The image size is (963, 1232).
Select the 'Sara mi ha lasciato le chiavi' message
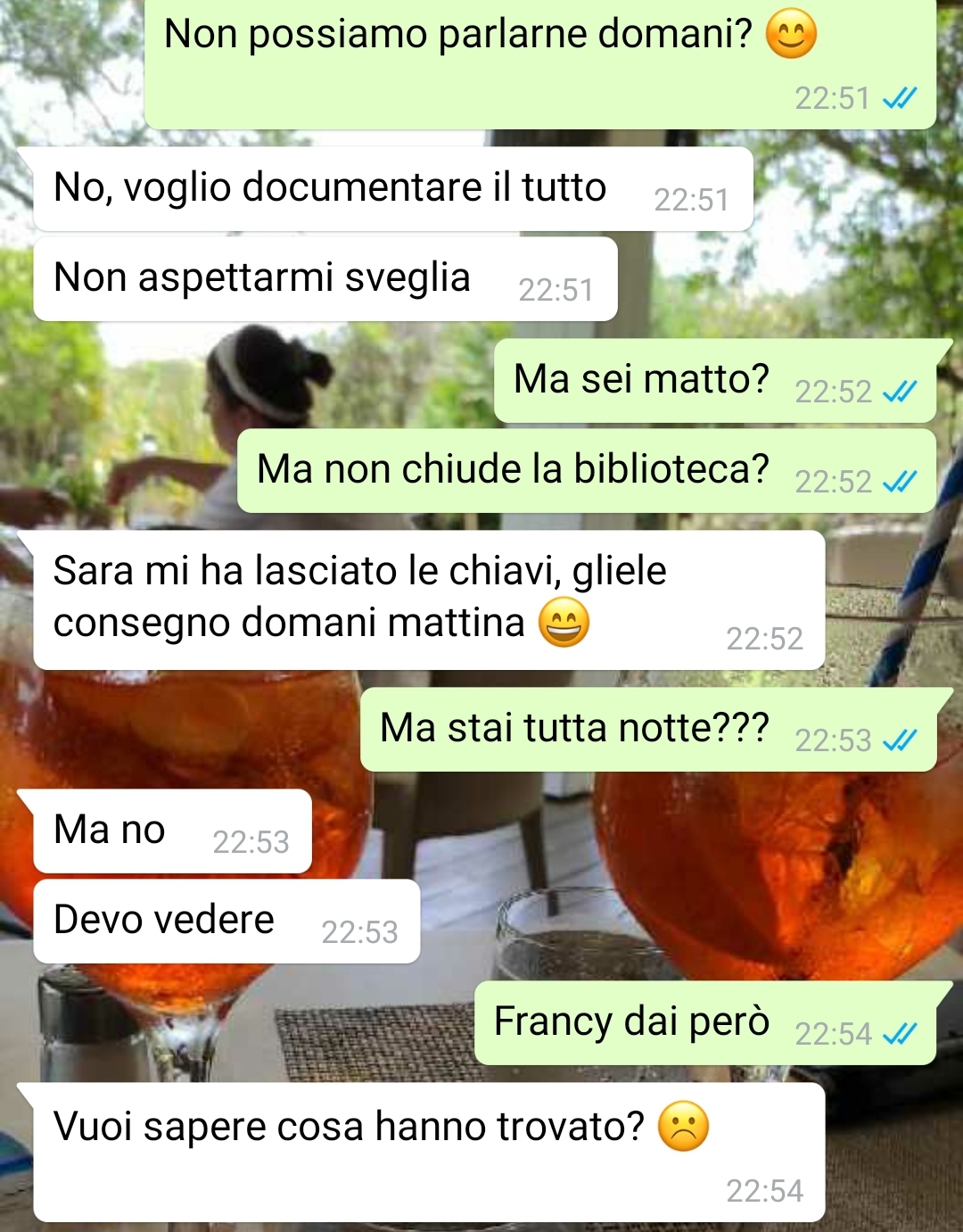(429, 600)
